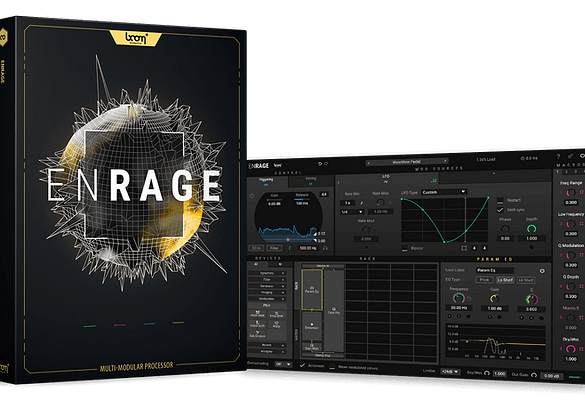
Task: Select the Param Eq module in the rack
Action: click(x=312, y=290)
